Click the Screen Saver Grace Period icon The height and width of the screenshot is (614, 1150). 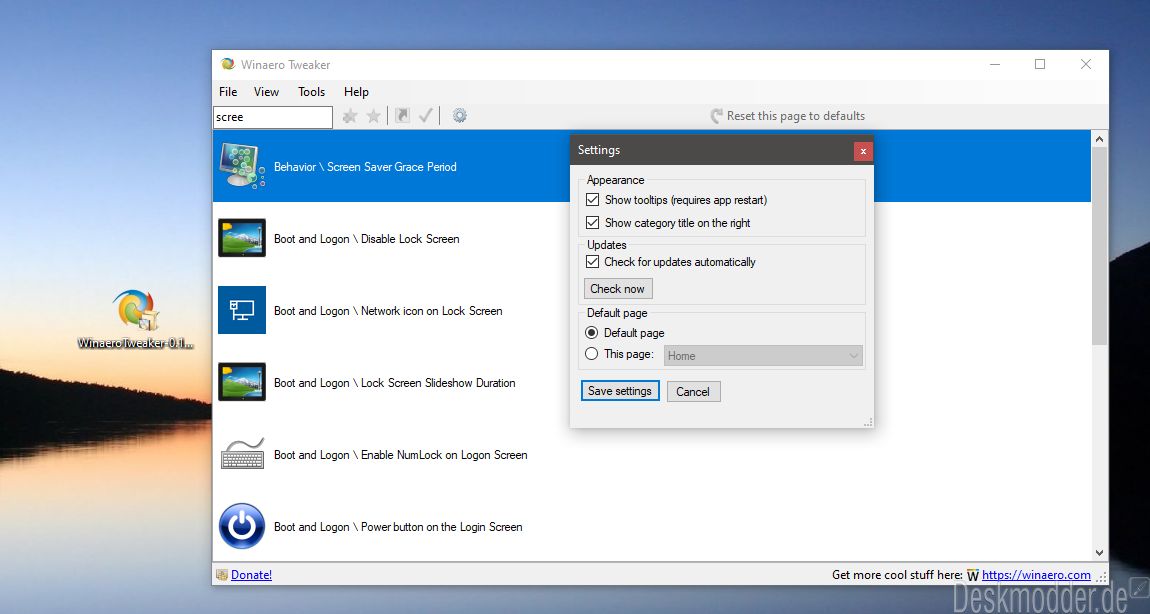(x=243, y=167)
